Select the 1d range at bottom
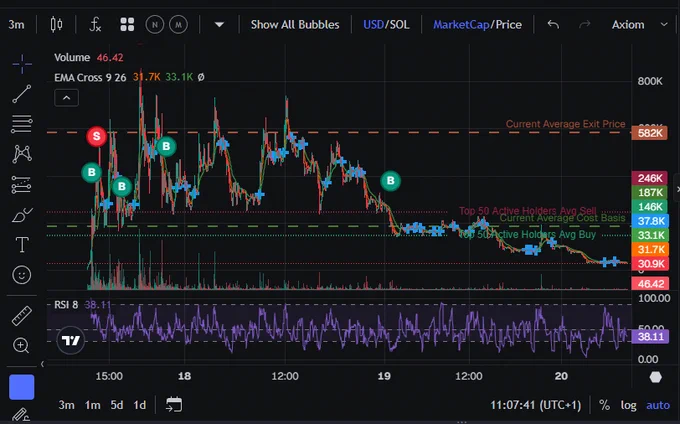 point(140,405)
